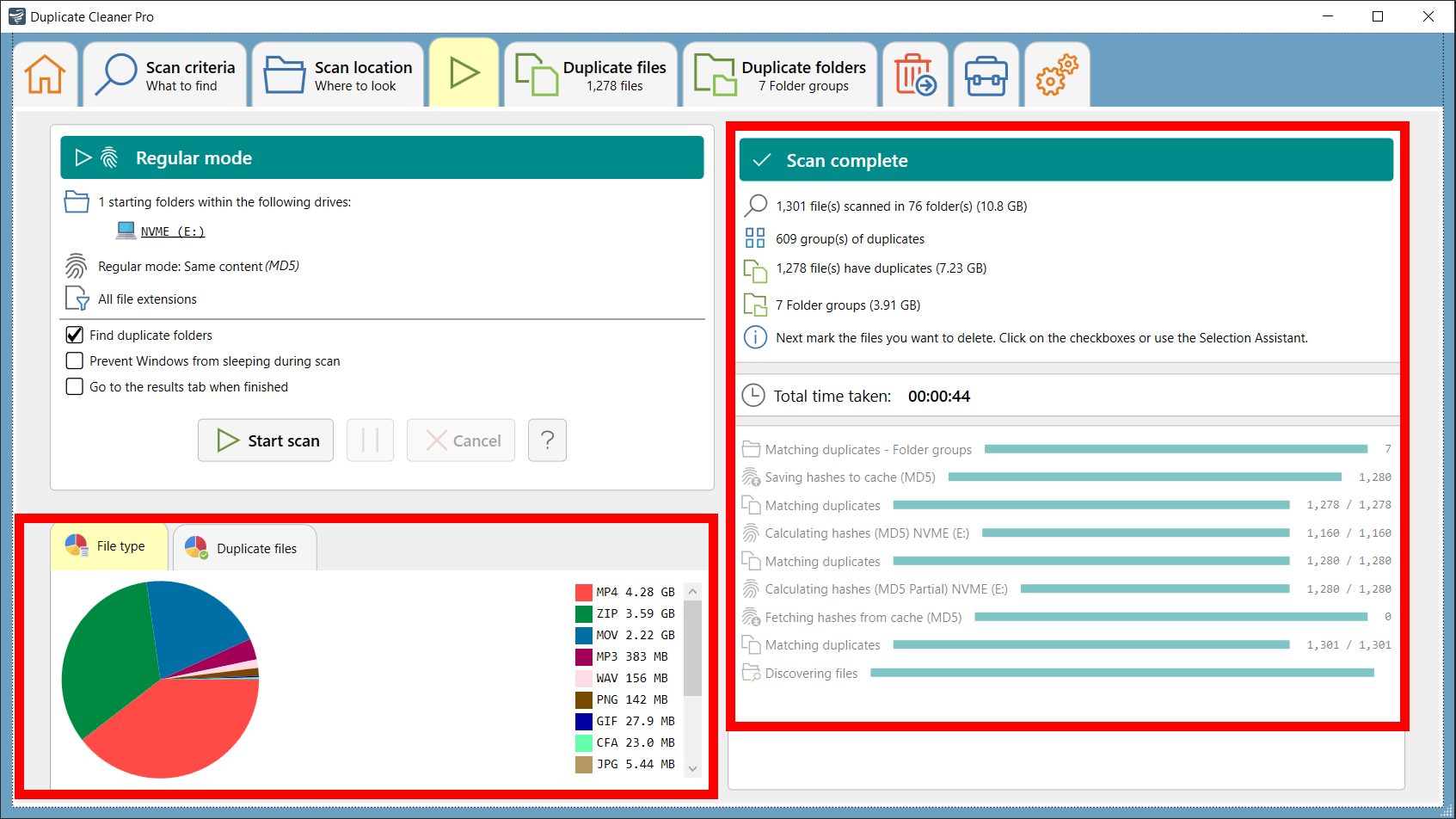The height and width of the screenshot is (819, 1456).
Task: Open the Home screen icon
Action: pos(46,74)
